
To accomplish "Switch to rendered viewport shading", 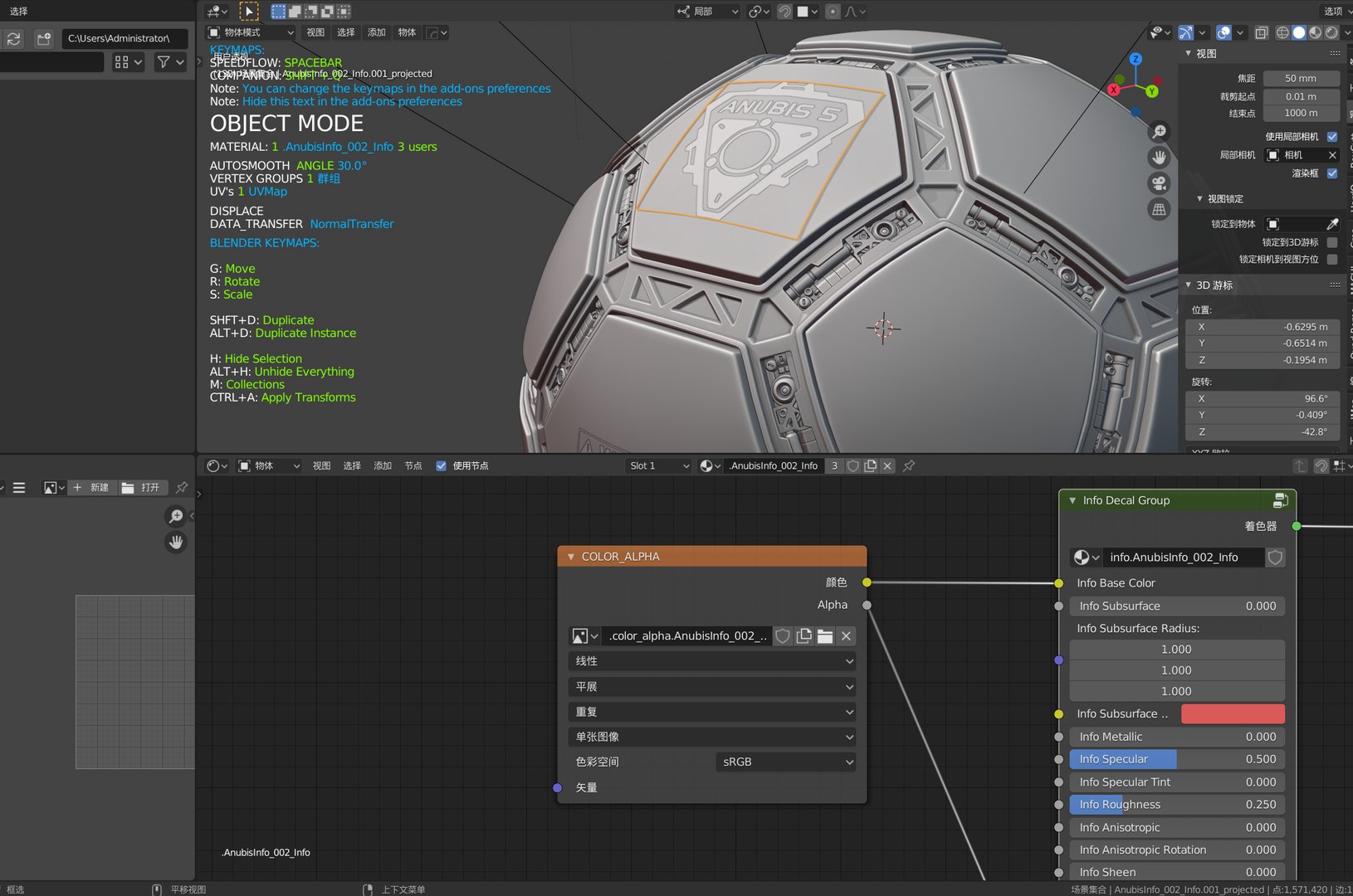I will tap(1331, 32).
